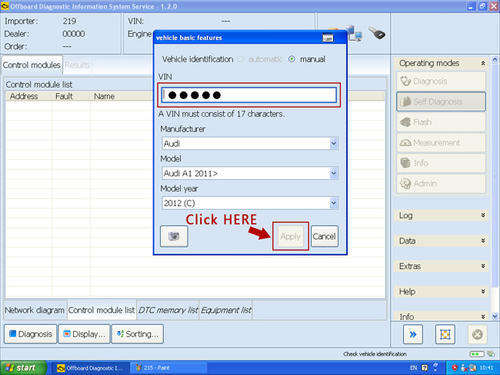Open the Model year dropdown showing 2012 (C)
500x375 pixels.
(250, 203)
